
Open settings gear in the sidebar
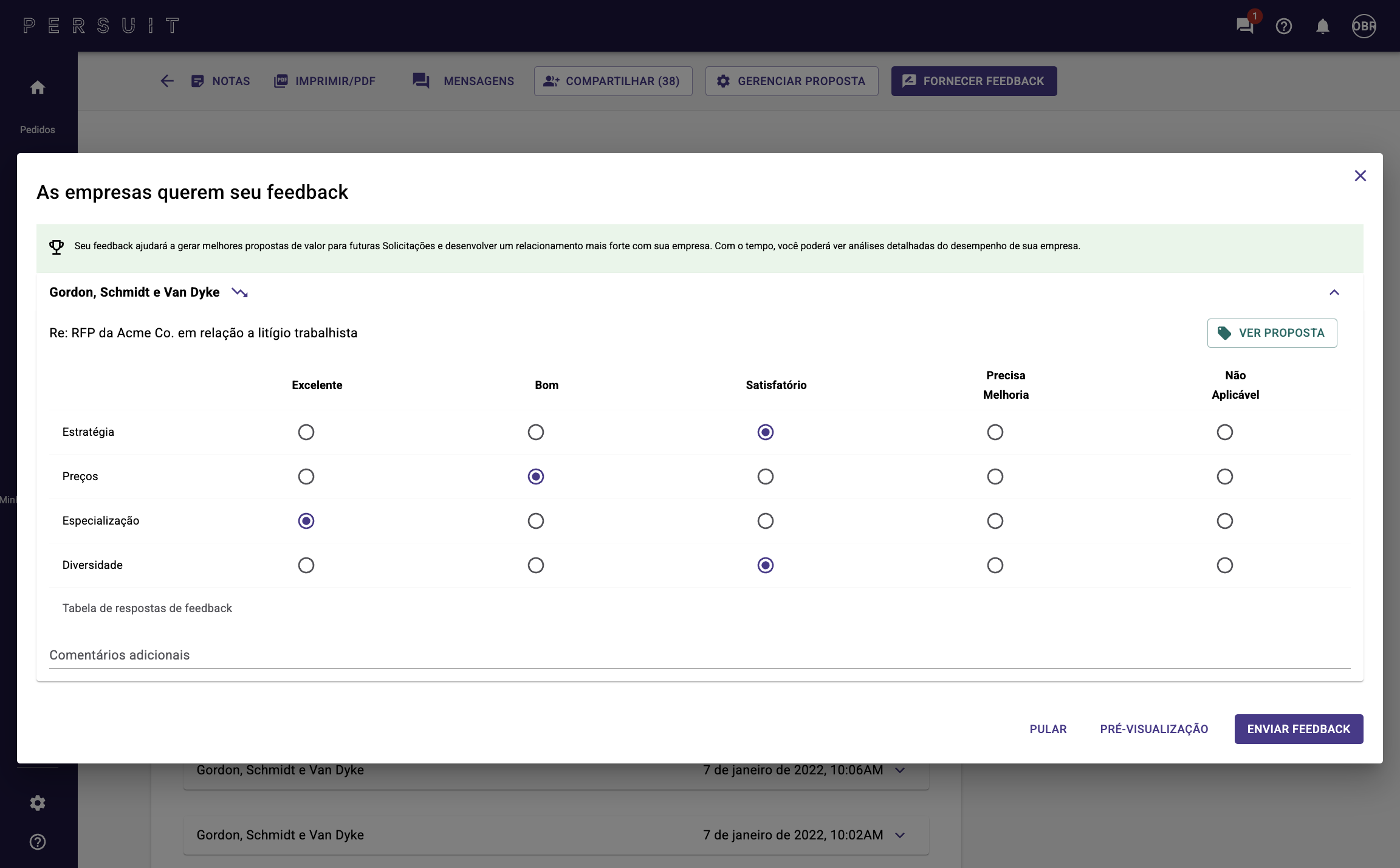[x=38, y=803]
